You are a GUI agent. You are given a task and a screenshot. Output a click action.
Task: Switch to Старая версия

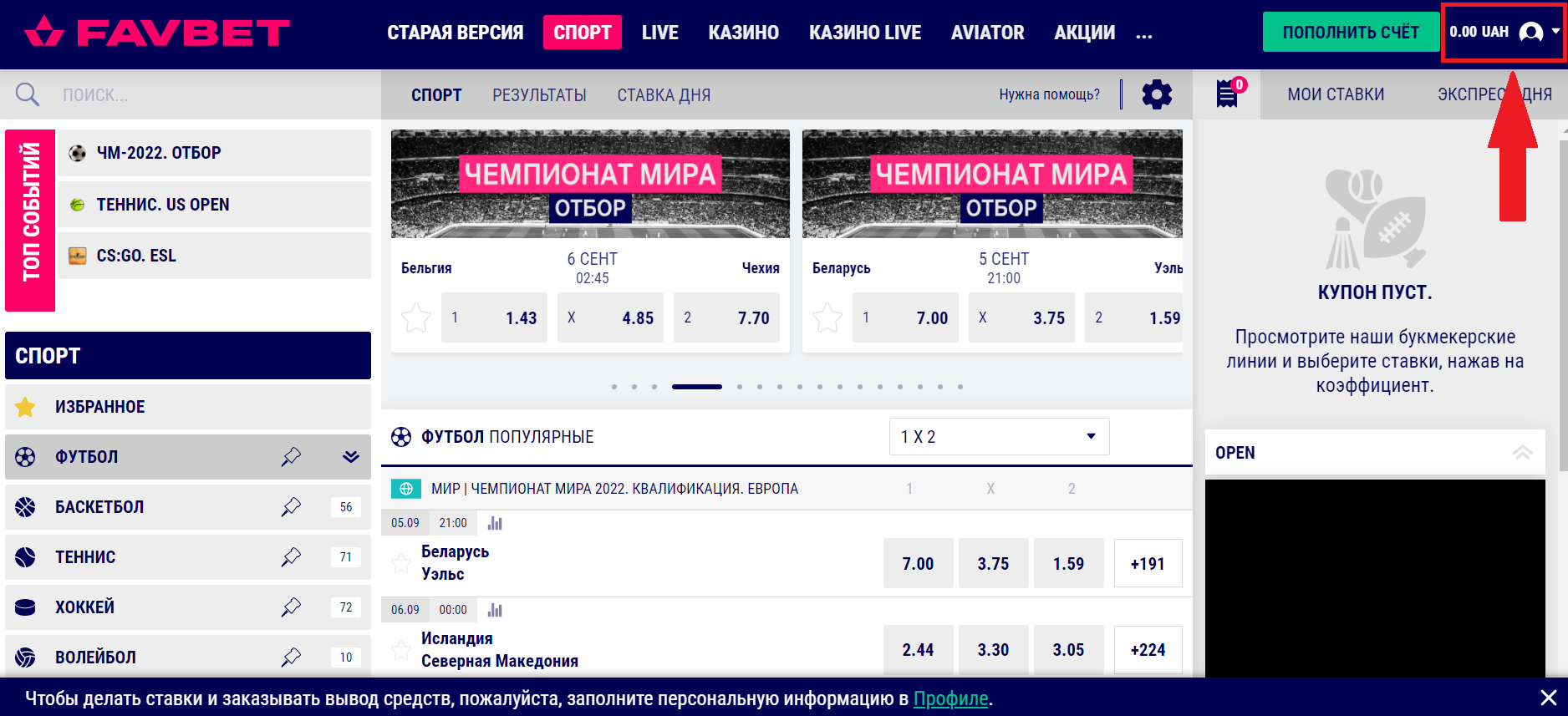(x=456, y=33)
